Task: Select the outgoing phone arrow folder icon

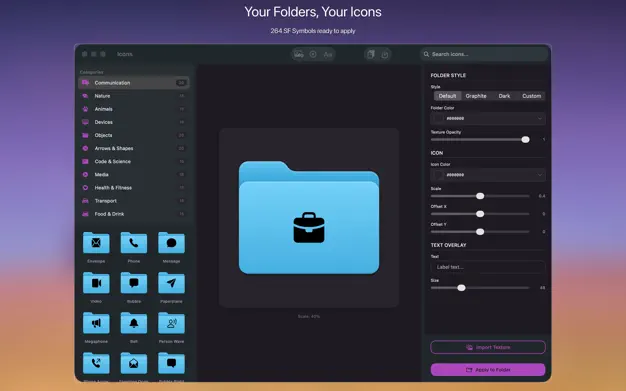Action: click(96, 363)
